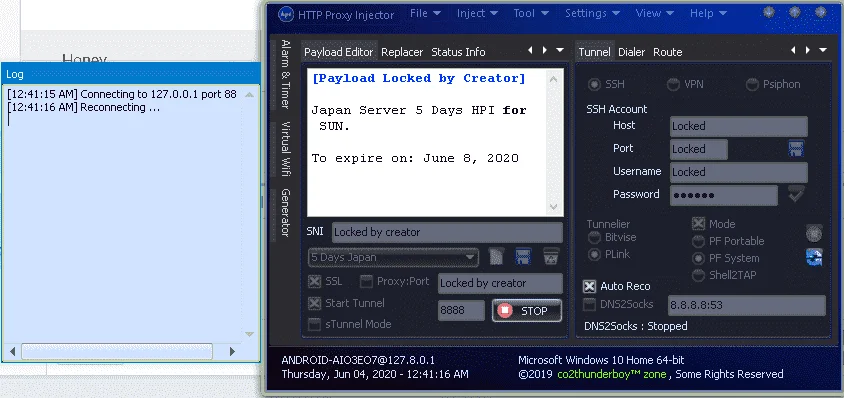Viewport: 844px width, 398px height.
Task: Show previous tab in Payload Editor panel
Action: pos(530,50)
